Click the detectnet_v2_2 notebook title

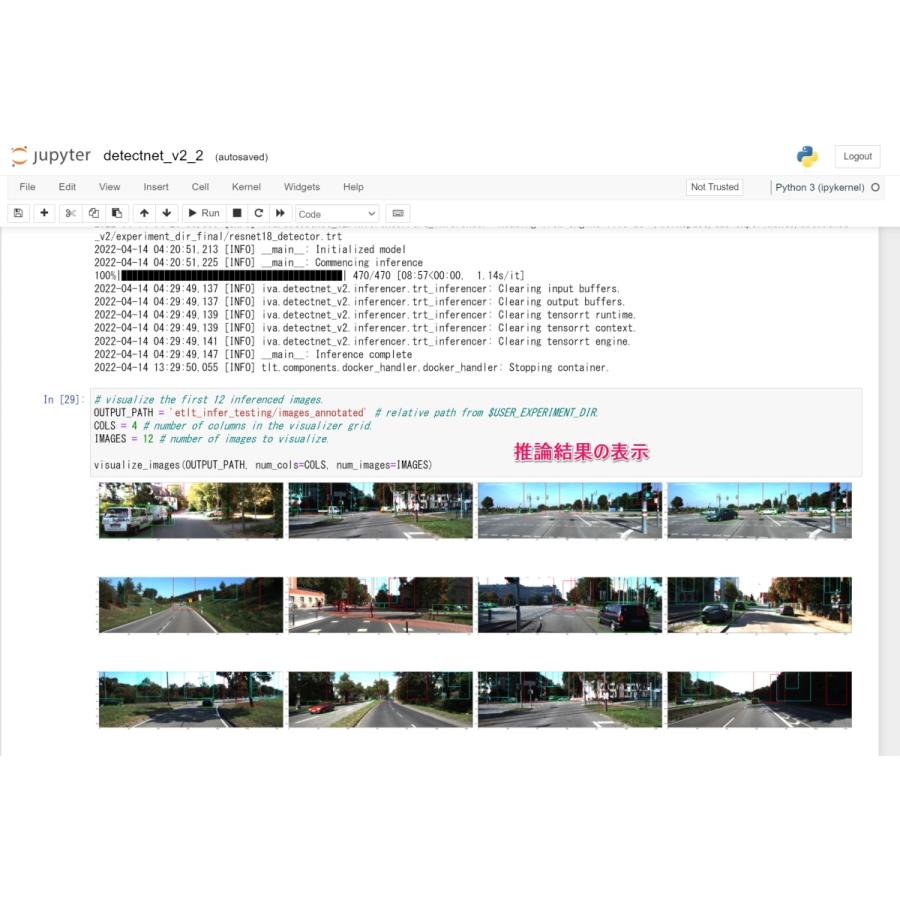pyautogui.click(x=153, y=156)
